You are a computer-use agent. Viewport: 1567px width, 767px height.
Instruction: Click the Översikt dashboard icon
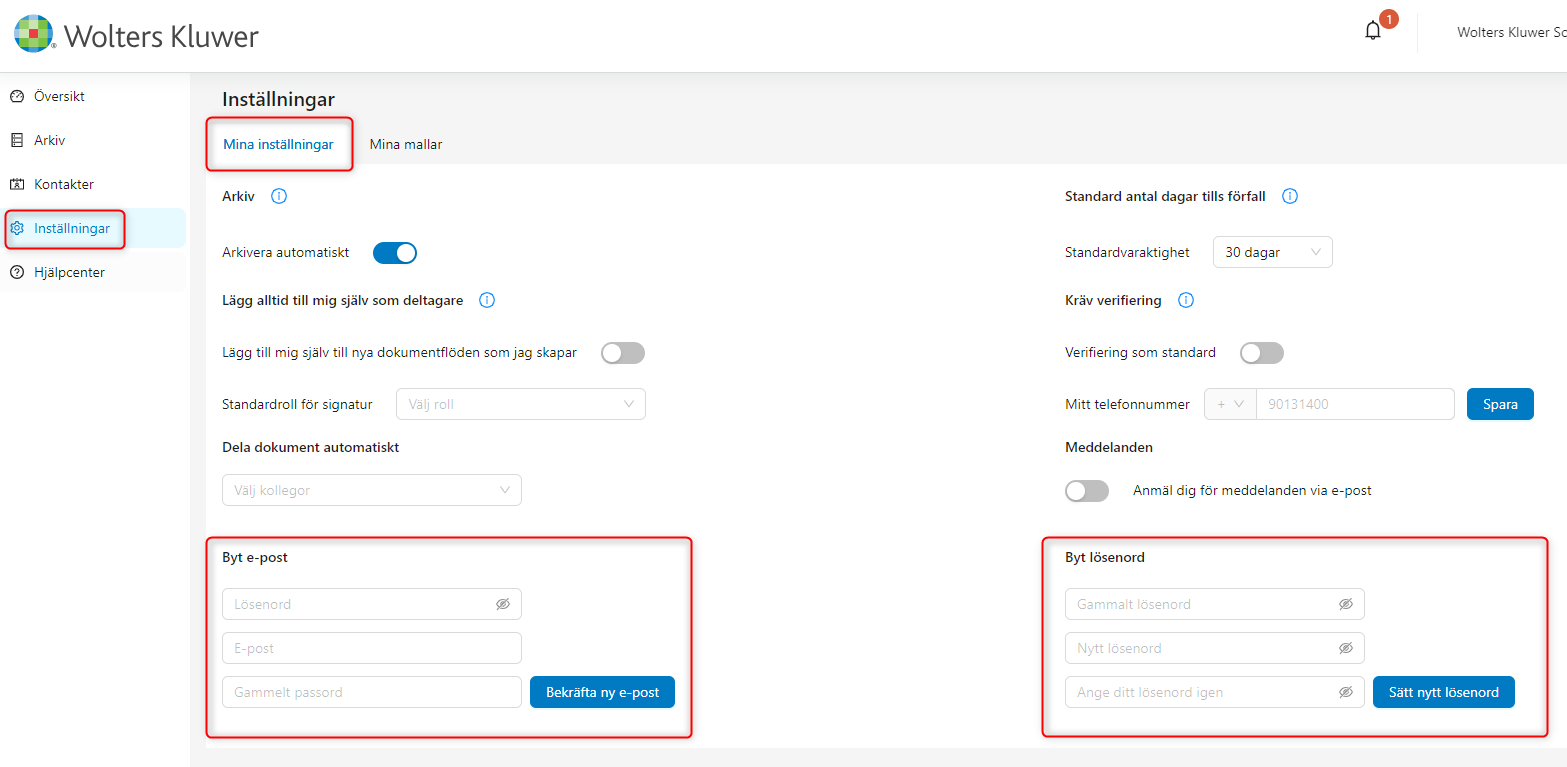(17, 97)
